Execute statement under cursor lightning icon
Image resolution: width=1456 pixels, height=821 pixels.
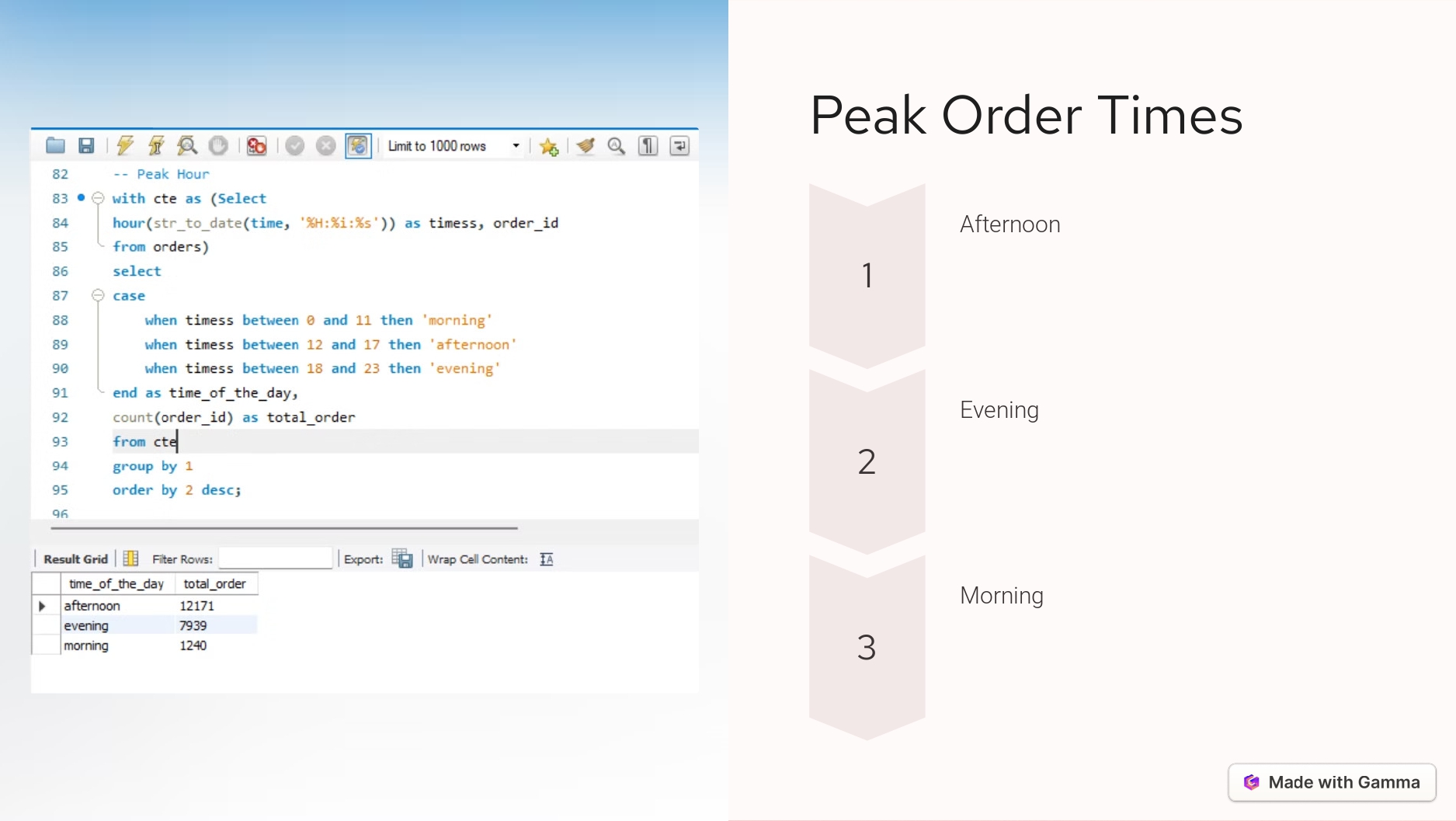(x=156, y=145)
